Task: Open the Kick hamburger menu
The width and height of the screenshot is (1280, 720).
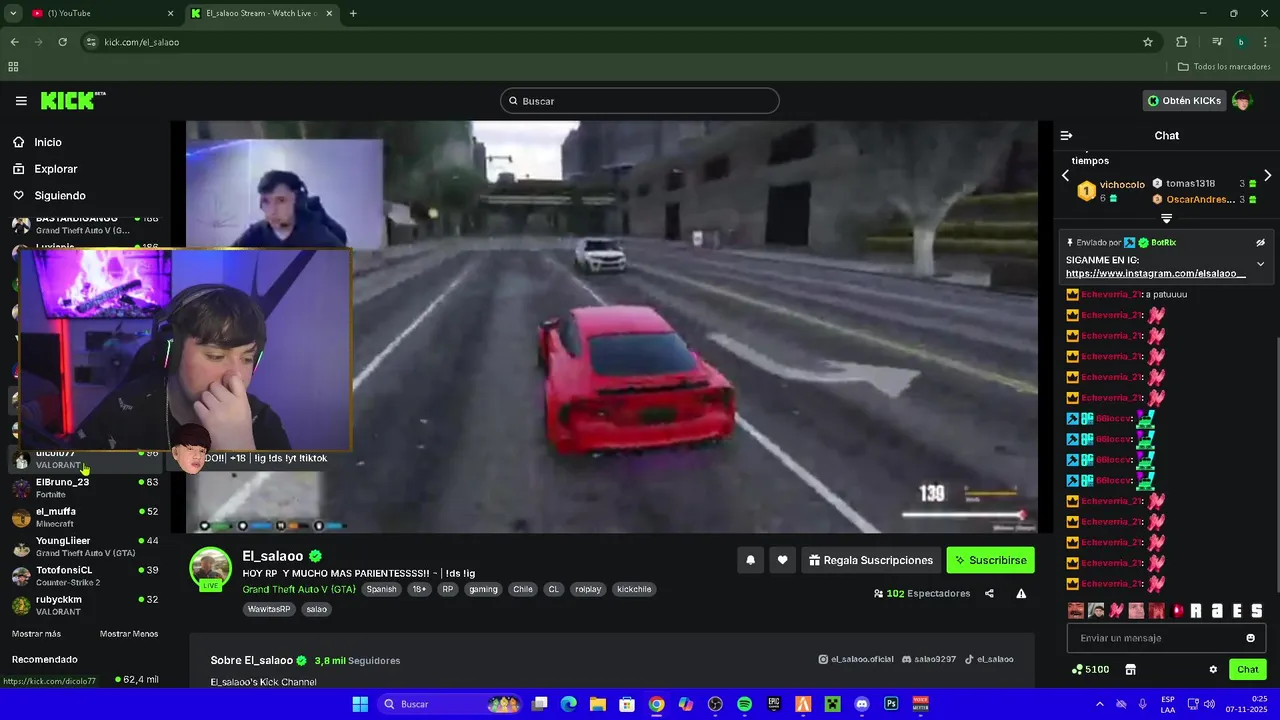Action: click(x=21, y=101)
